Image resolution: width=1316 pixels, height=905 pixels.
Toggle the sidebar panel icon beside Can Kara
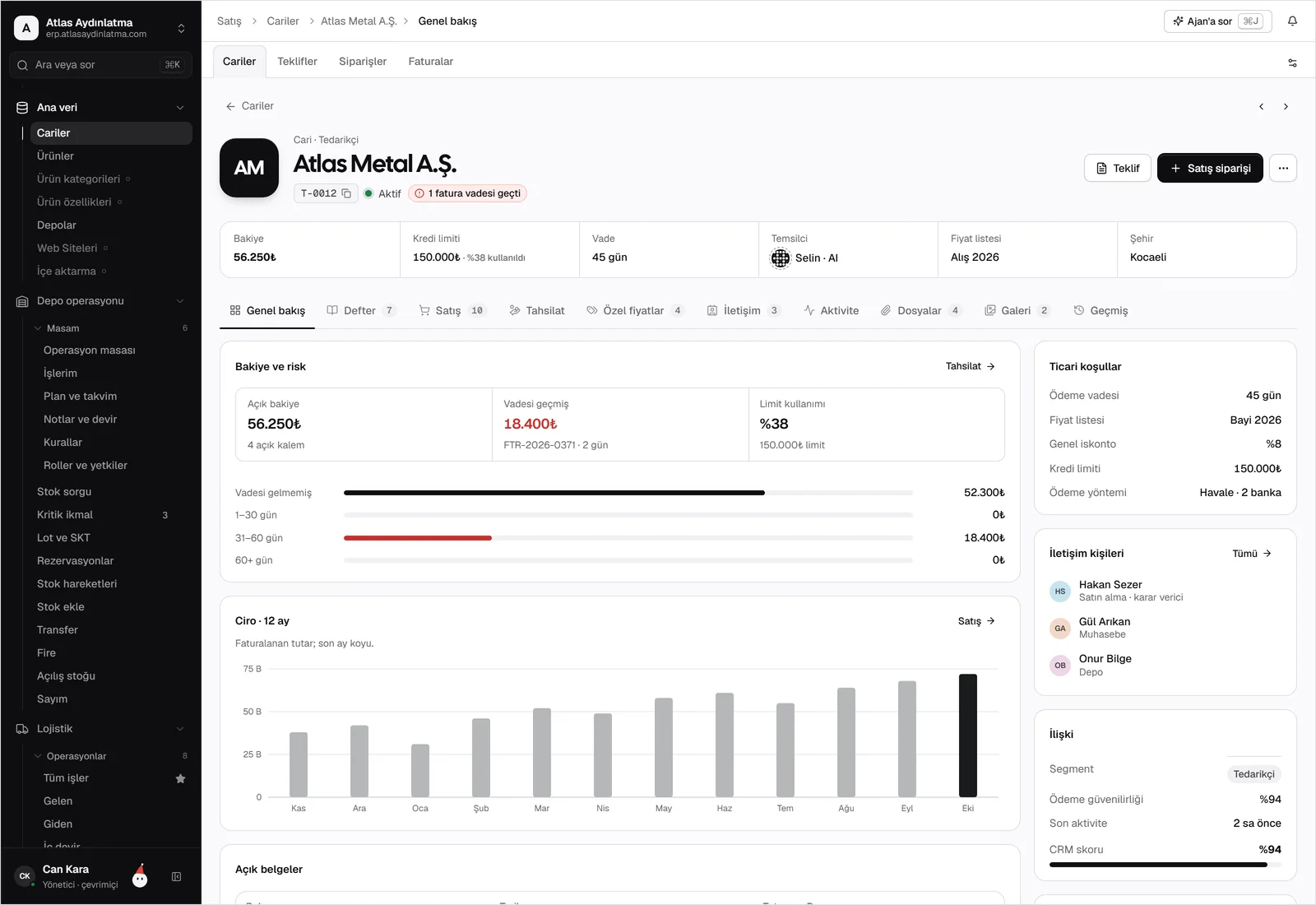tap(176, 877)
